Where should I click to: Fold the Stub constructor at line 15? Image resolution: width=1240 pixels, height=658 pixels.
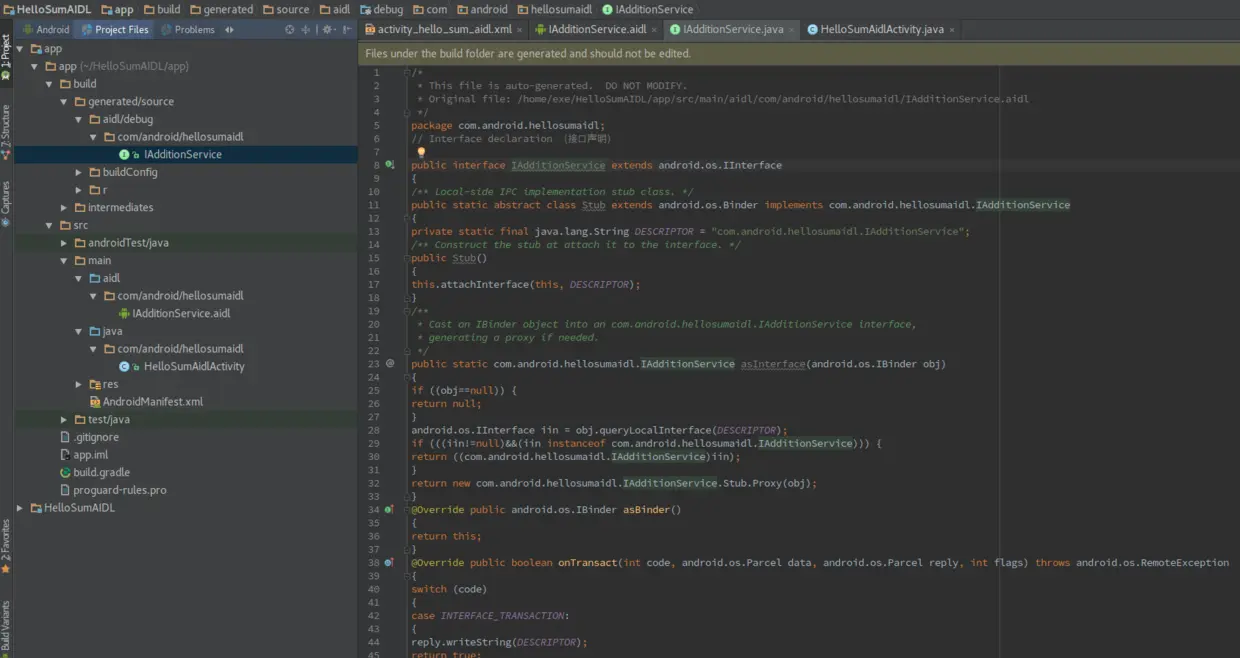(407, 258)
